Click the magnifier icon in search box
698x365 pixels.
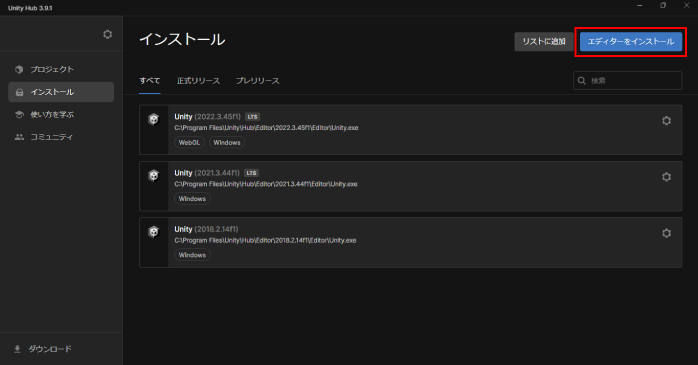point(581,81)
